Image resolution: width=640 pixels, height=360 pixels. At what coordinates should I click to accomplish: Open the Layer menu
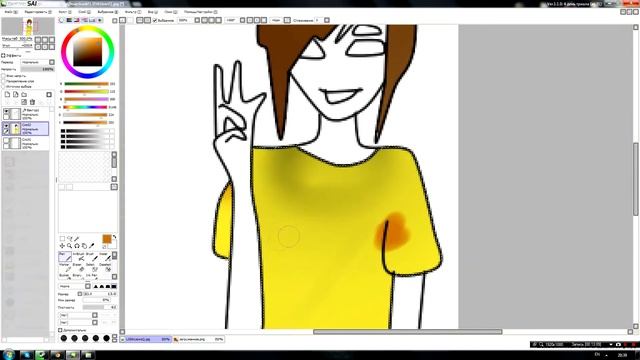click(84, 12)
